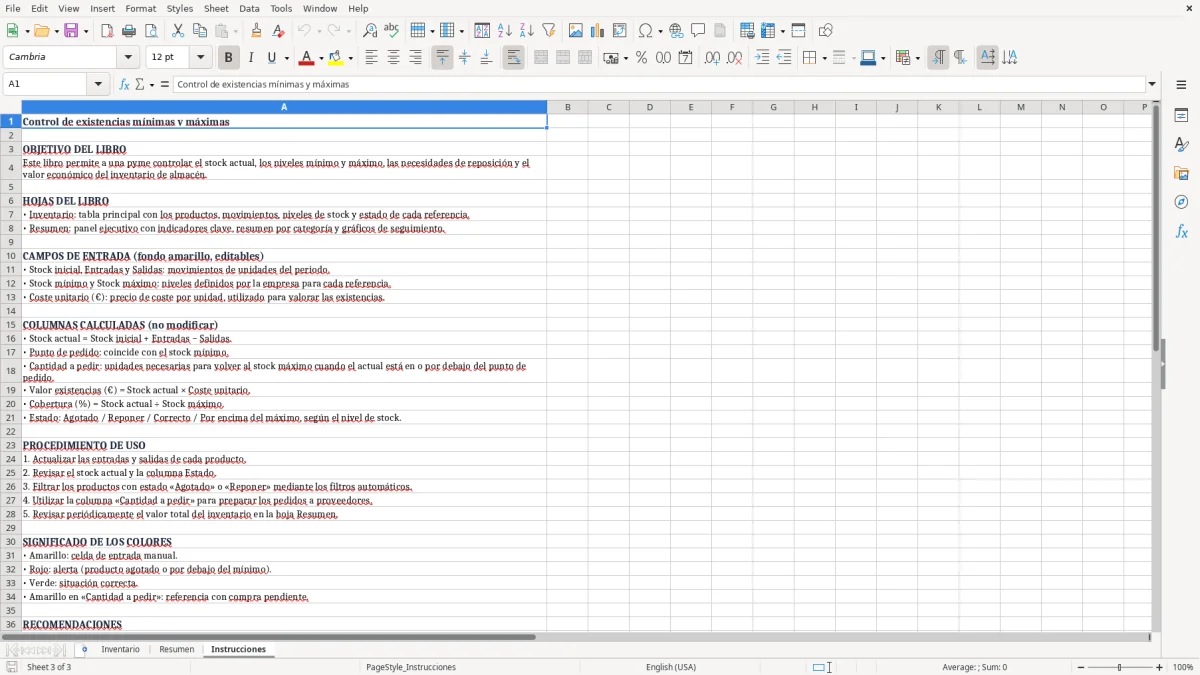Click PageStyle_Instrucciones in status bar
This screenshot has width=1200, height=675.
[x=411, y=667]
